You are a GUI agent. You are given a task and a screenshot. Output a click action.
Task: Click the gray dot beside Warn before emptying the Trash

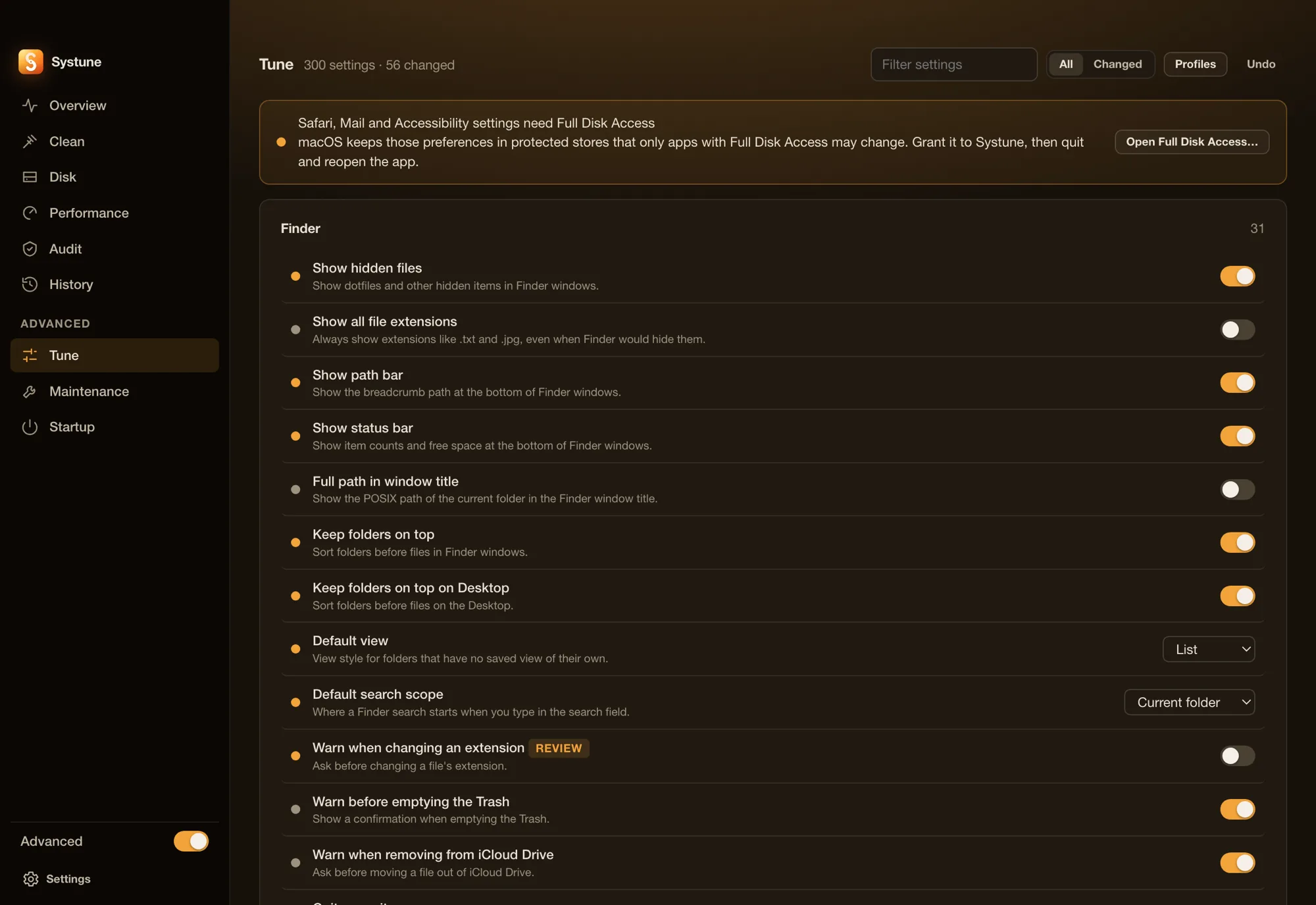click(x=295, y=810)
